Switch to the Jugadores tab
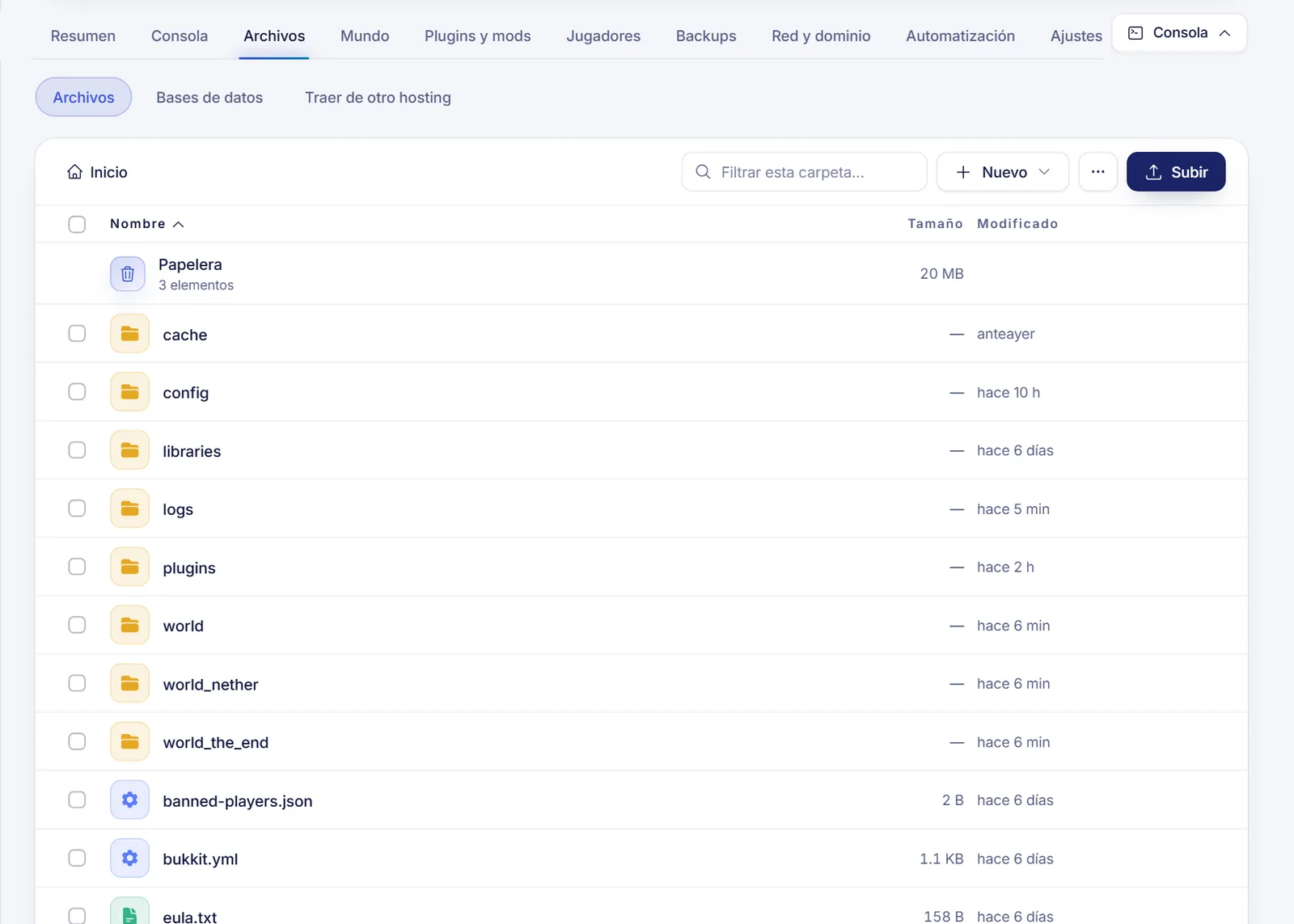This screenshot has height=924, width=1294. (x=603, y=36)
